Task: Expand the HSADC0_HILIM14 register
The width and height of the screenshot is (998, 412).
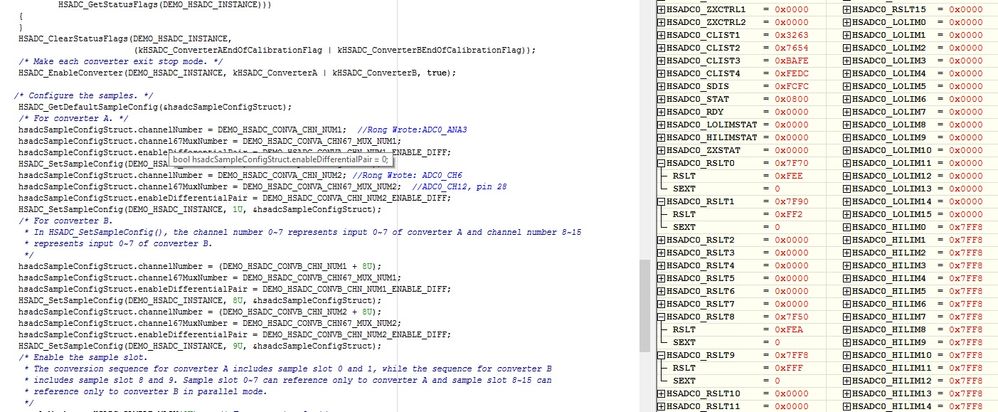Action: [847, 406]
